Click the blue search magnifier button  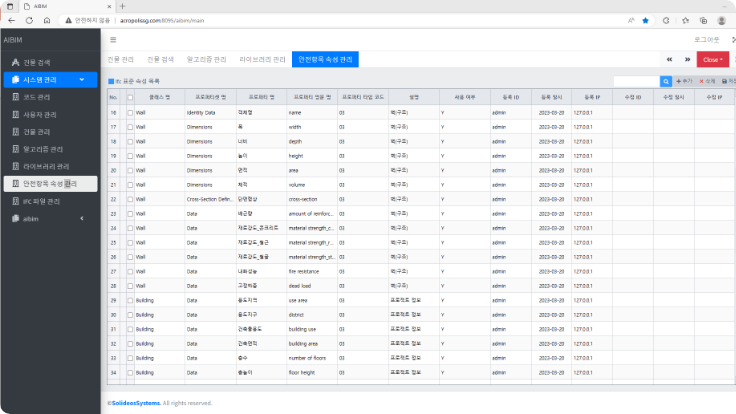667,82
